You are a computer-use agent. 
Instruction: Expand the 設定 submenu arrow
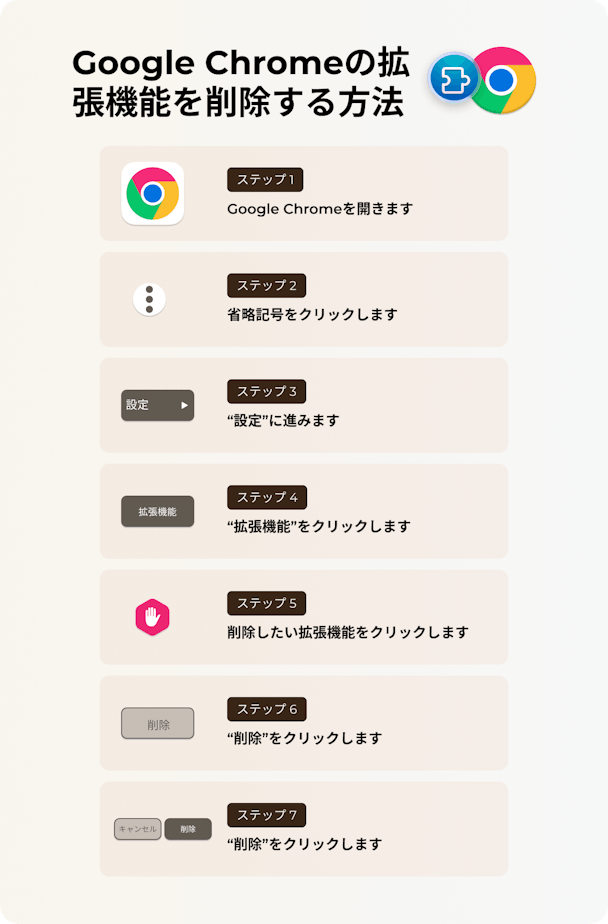click(184, 405)
